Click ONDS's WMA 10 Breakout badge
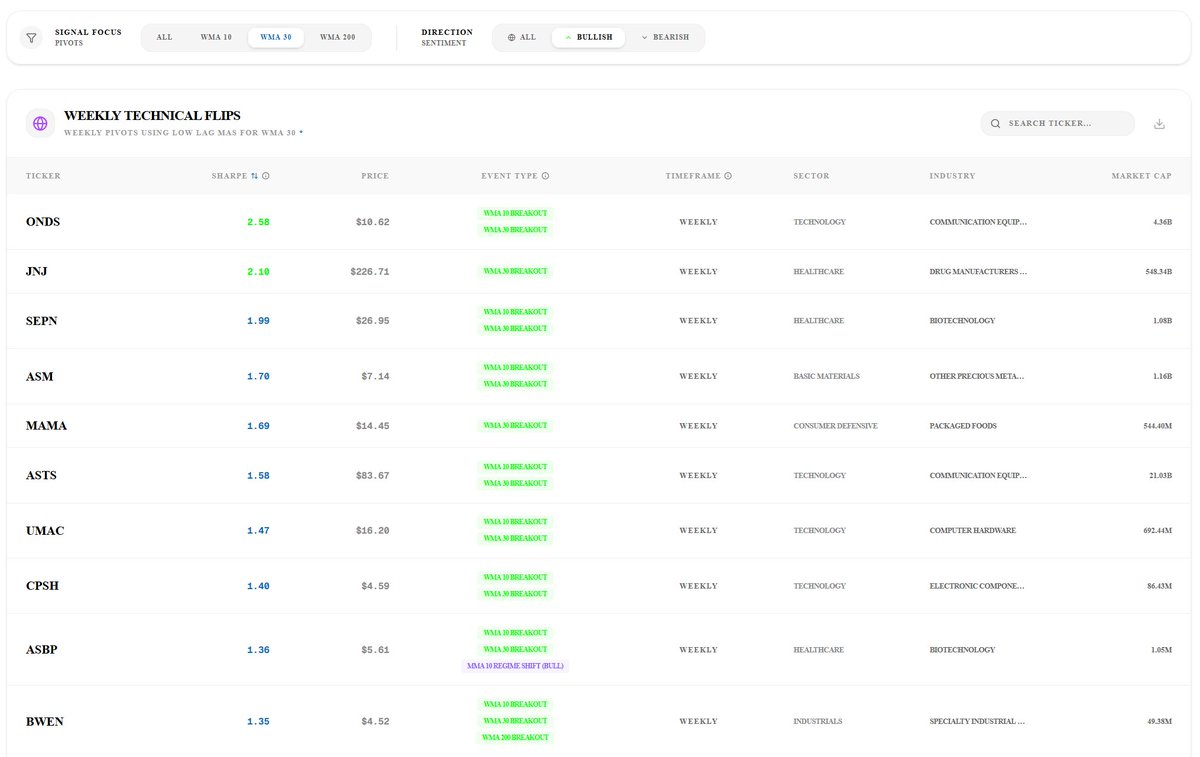1200x757 pixels. pyautogui.click(x=515, y=213)
